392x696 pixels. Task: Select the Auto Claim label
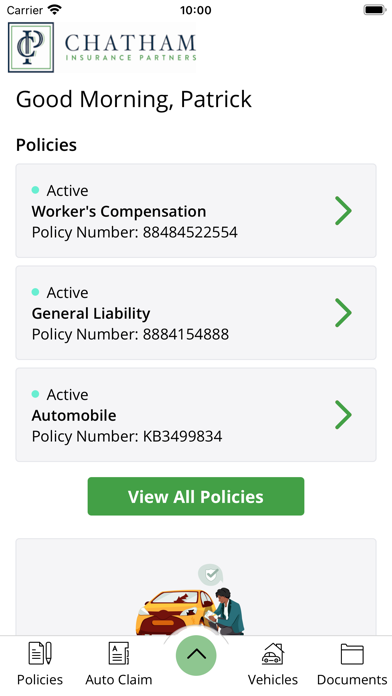point(119,680)
